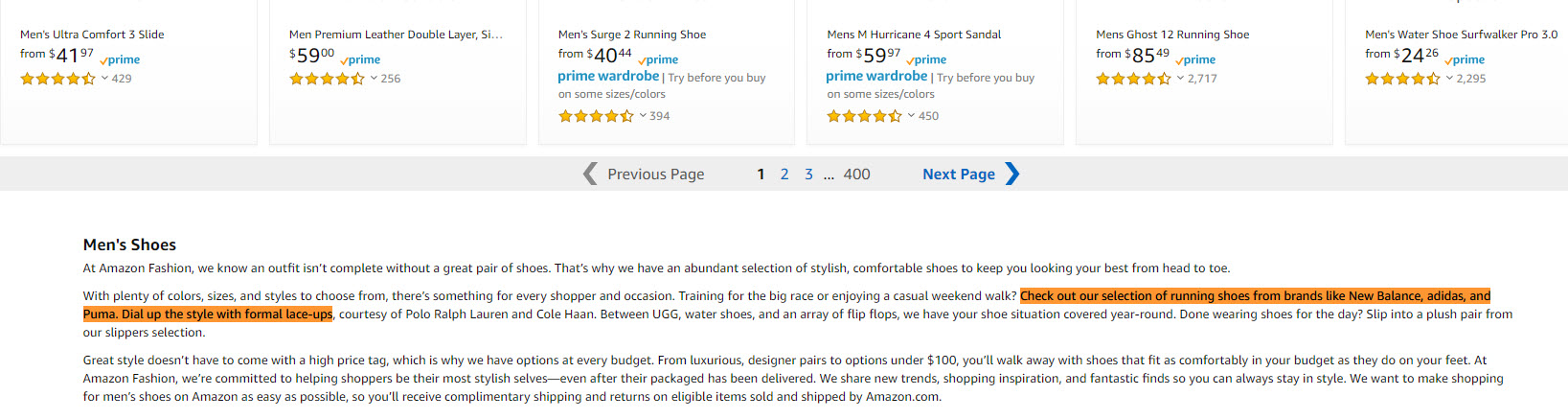Click star rating of Water Shoe Surfwalker Pro
This screenshot has width=1568, height=419.
click(x=1402, y=79)
